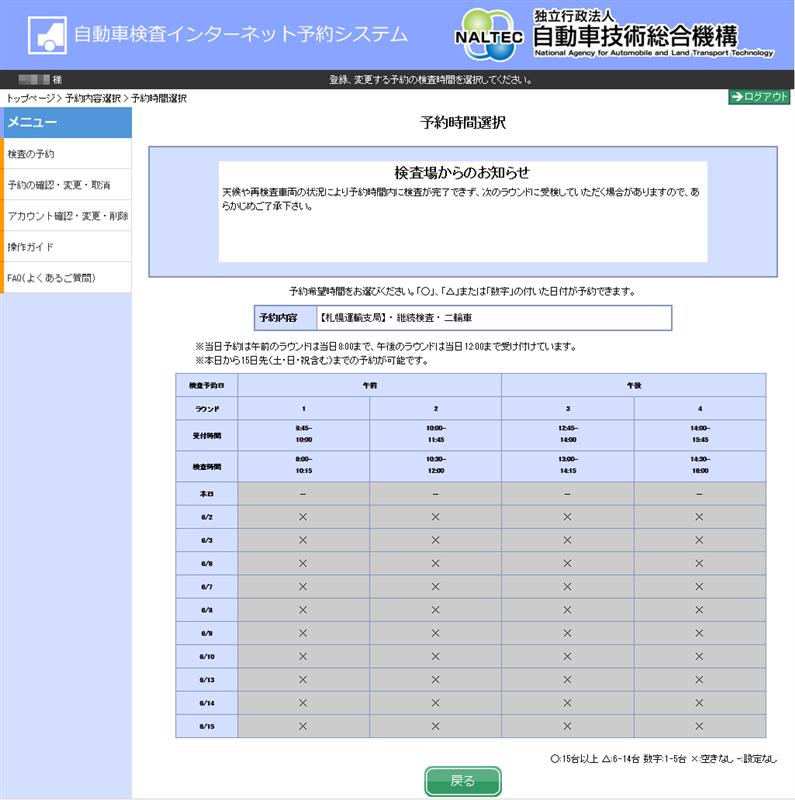795x800 pixels.
Task: Click the round 1 header cell
Action: [304, 409]
